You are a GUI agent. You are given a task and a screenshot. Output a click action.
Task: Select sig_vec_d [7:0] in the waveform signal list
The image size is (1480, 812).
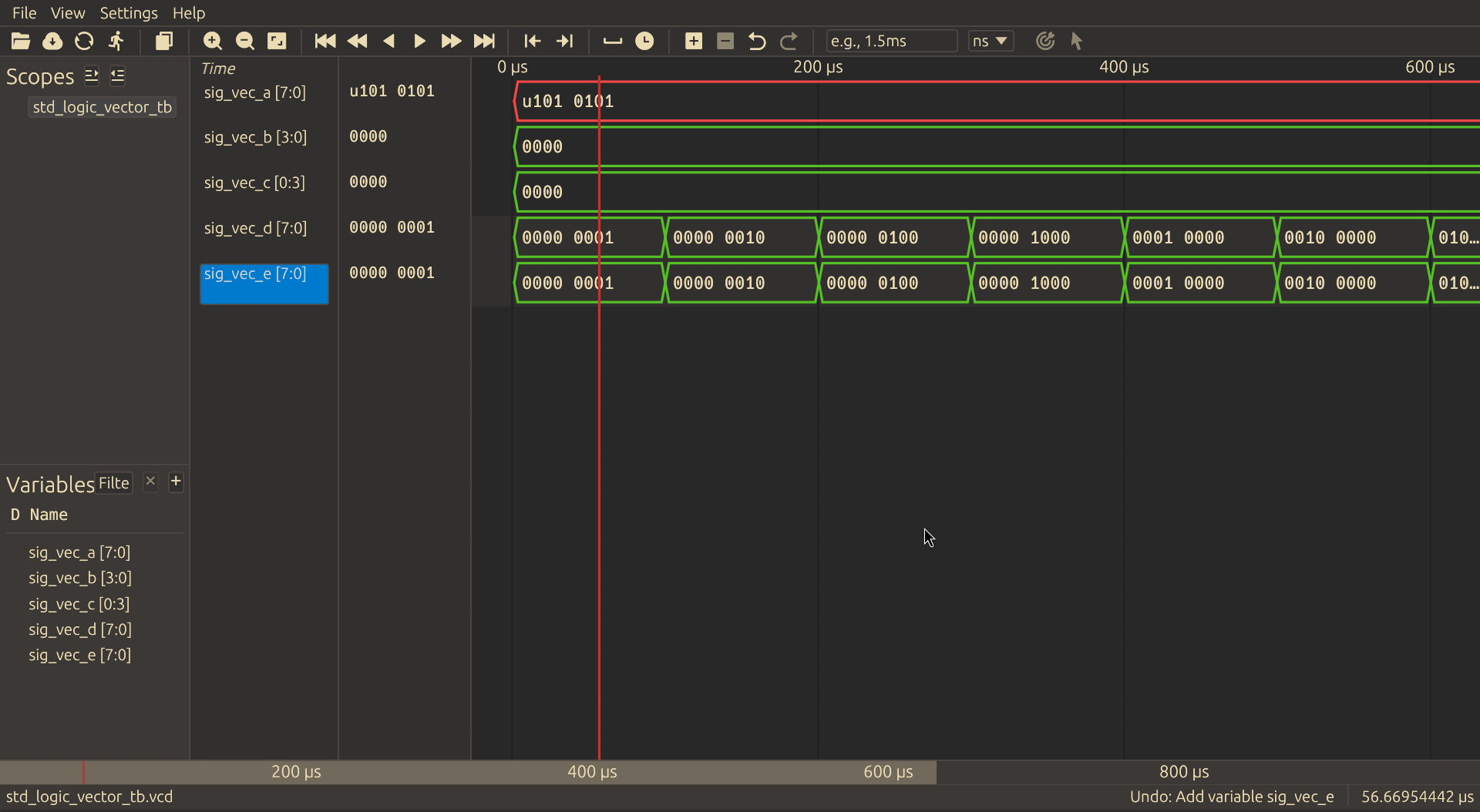(x=255, y=228)
